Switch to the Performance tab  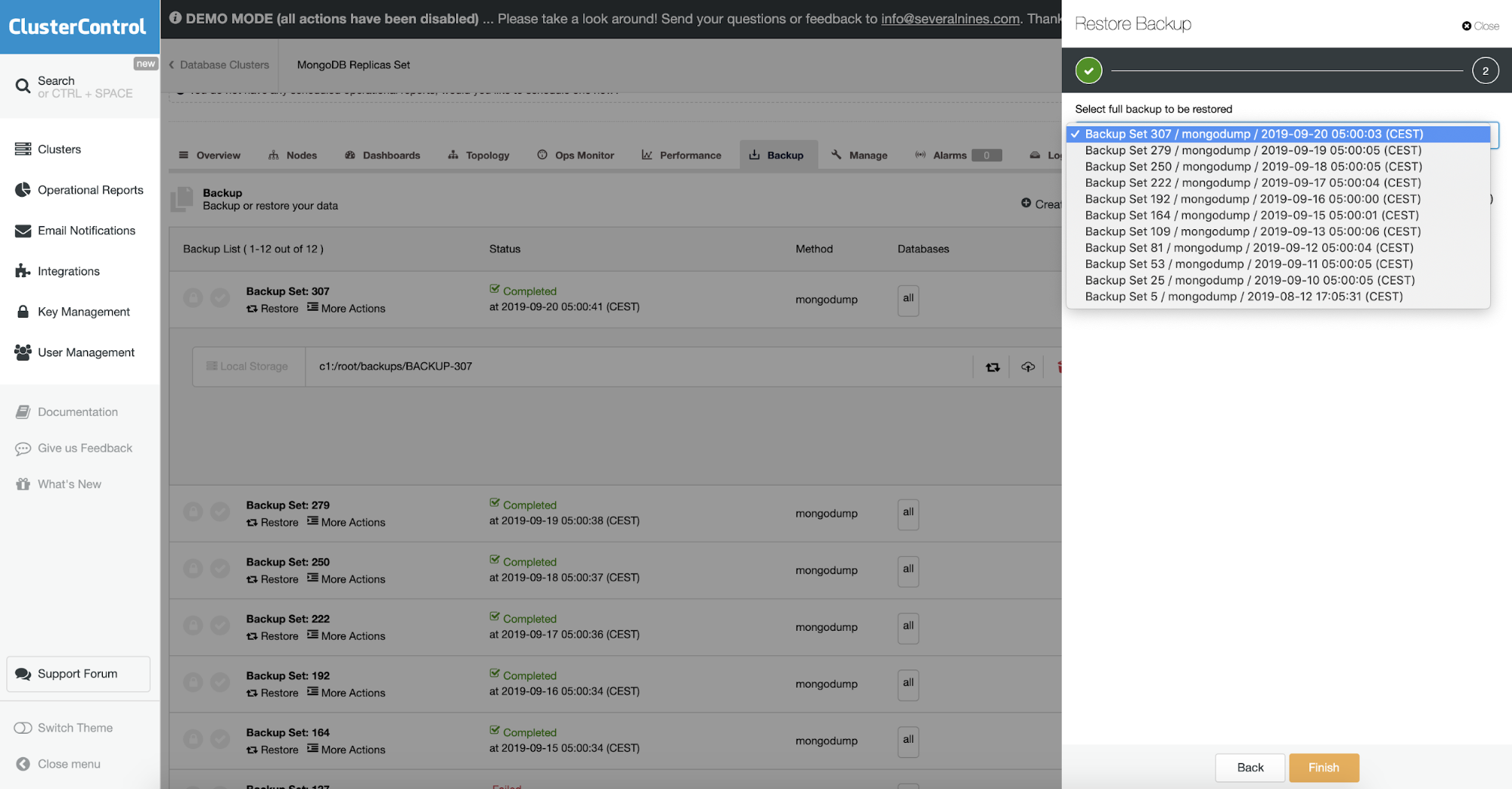pos(681,155)
